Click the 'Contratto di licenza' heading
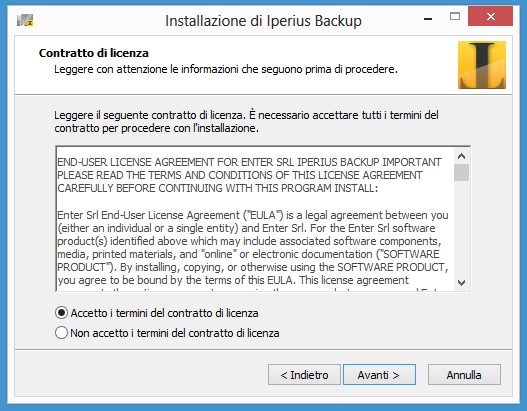Screen dimensions: 527x411 point(94,53)
